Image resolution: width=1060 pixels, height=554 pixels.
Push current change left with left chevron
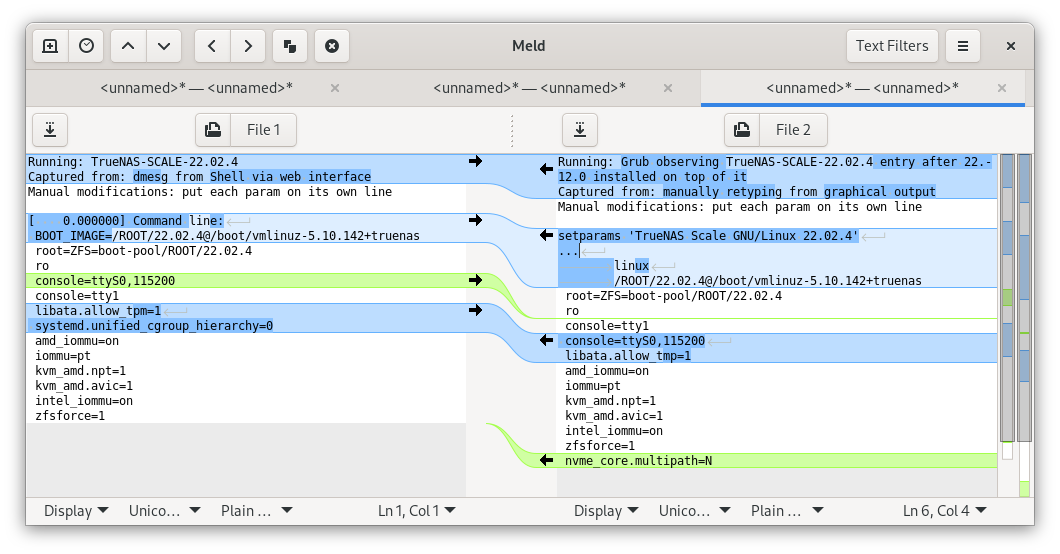tap(212, 46)
